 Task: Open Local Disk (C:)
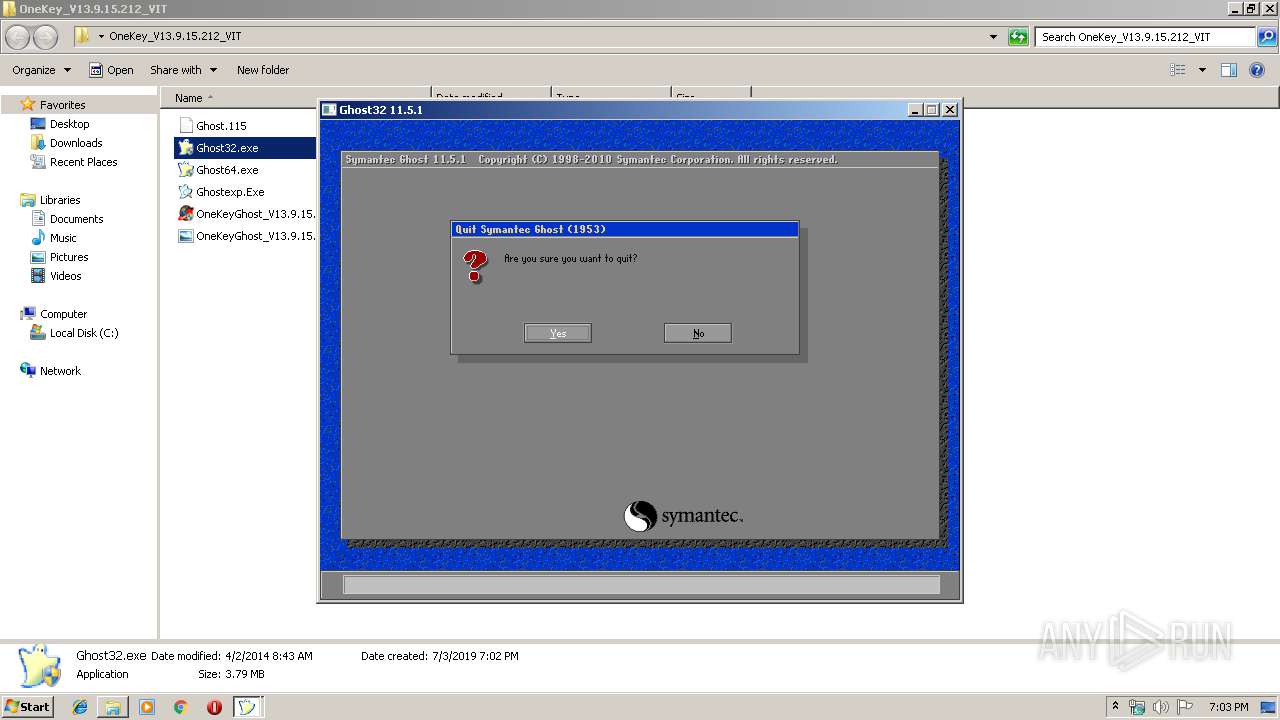[84, 333]
